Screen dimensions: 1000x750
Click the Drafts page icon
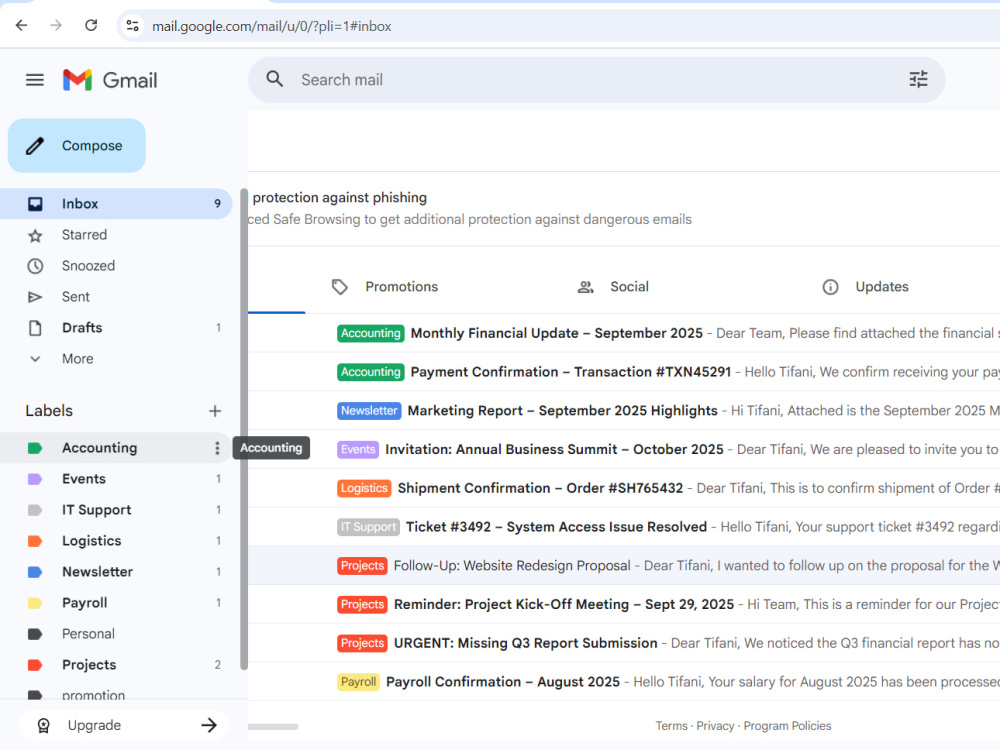click(x=35, y=328)
